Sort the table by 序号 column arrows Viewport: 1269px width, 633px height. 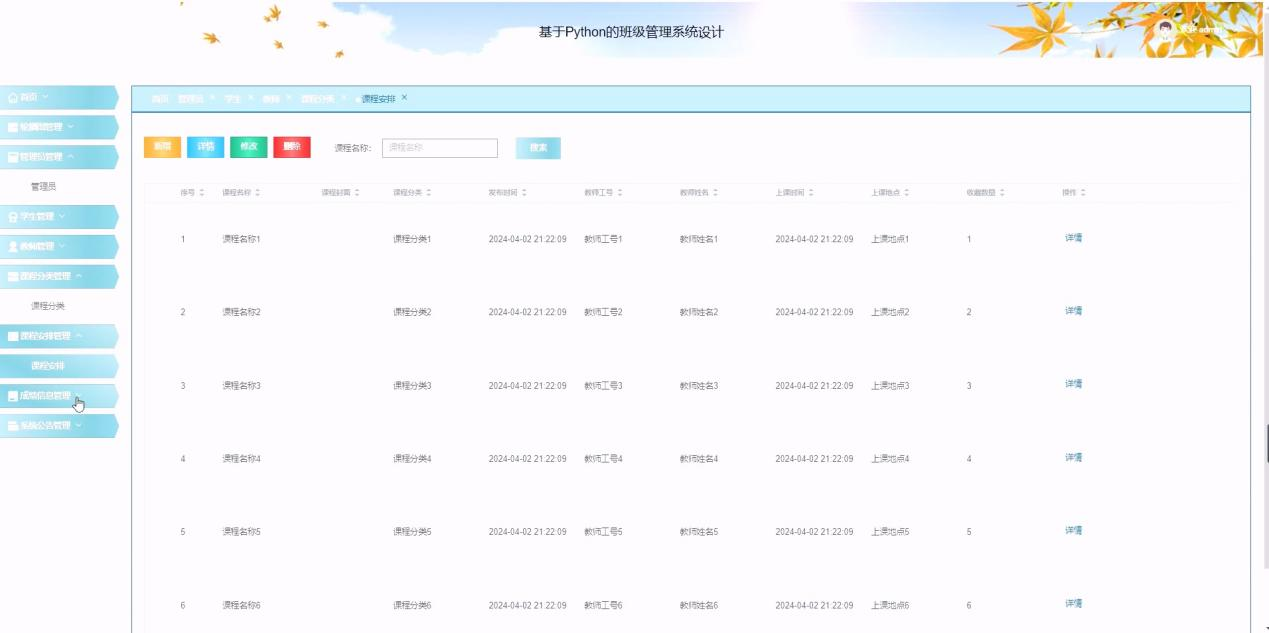(x=202, y=192)
